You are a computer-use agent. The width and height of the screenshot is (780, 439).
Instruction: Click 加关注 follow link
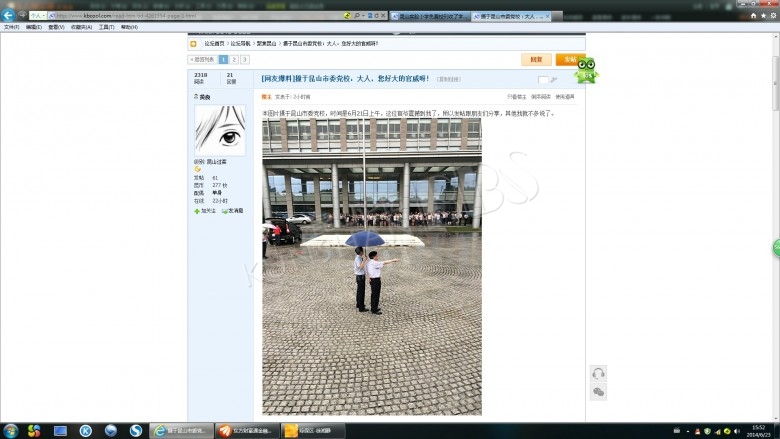(x=205, y=211)
